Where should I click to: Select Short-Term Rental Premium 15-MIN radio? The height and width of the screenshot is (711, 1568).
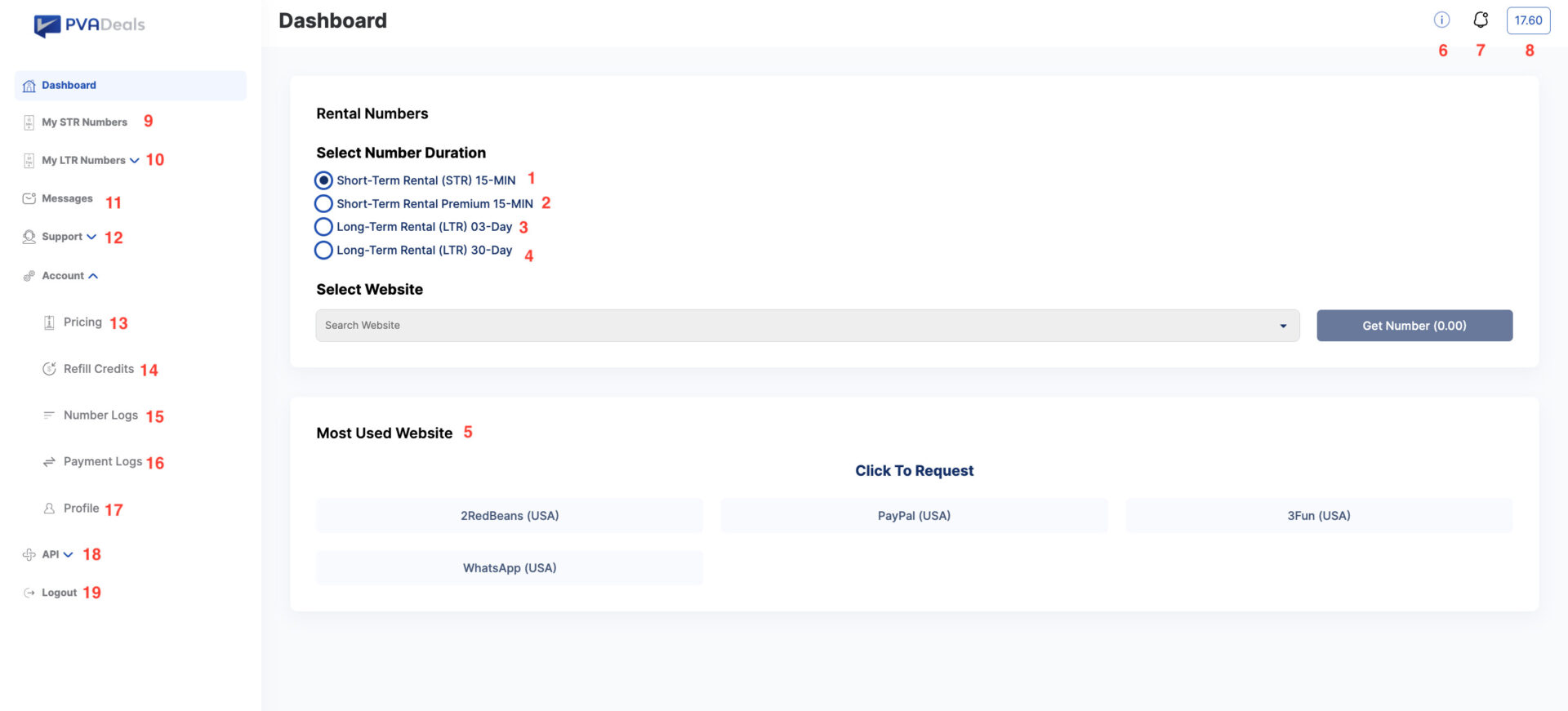click(x=323, y=203)
